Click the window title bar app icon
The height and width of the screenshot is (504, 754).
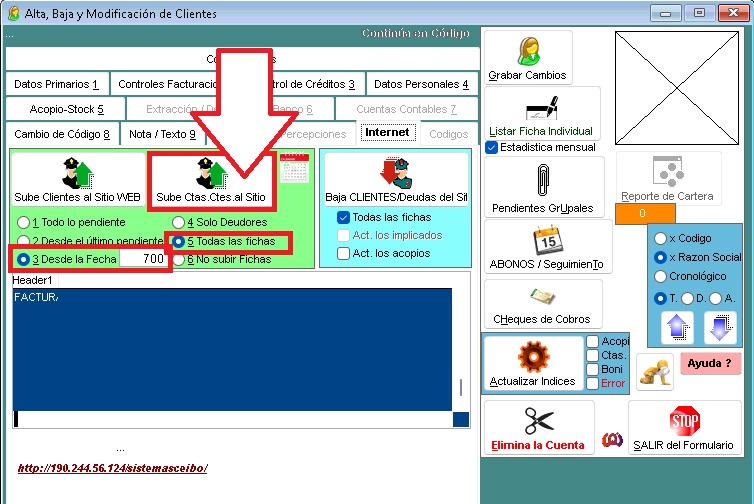pyautogui.click(x=14, y=13)
